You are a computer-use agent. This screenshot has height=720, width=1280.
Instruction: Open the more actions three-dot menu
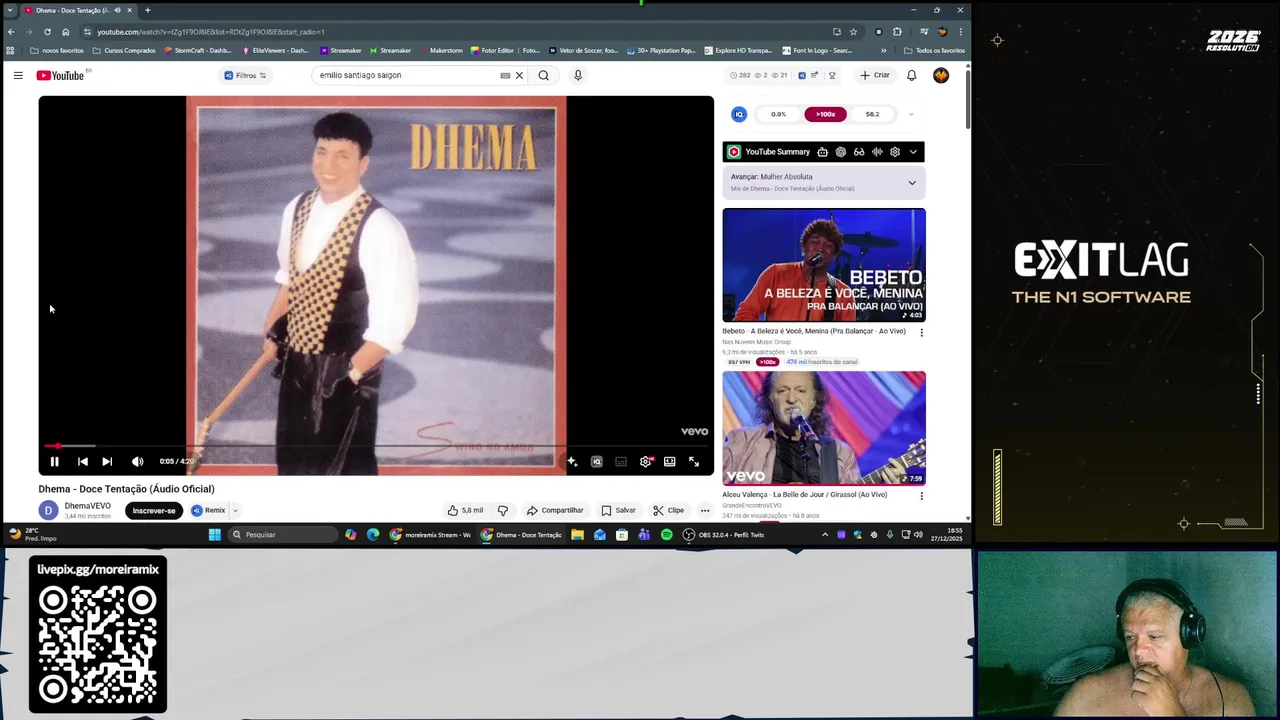tap(705, 510)
